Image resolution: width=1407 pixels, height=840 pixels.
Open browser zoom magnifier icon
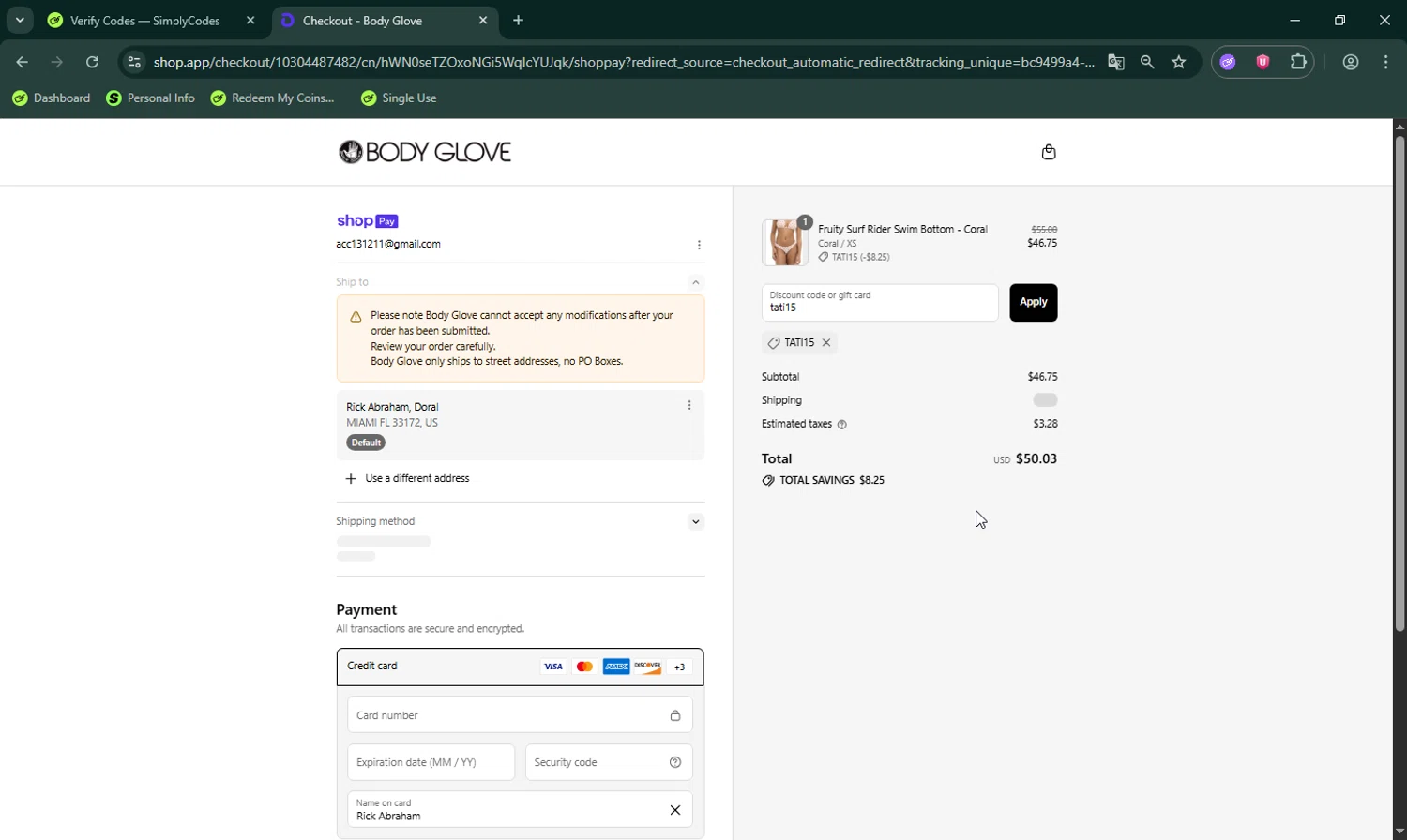[x=1147, y=62]
